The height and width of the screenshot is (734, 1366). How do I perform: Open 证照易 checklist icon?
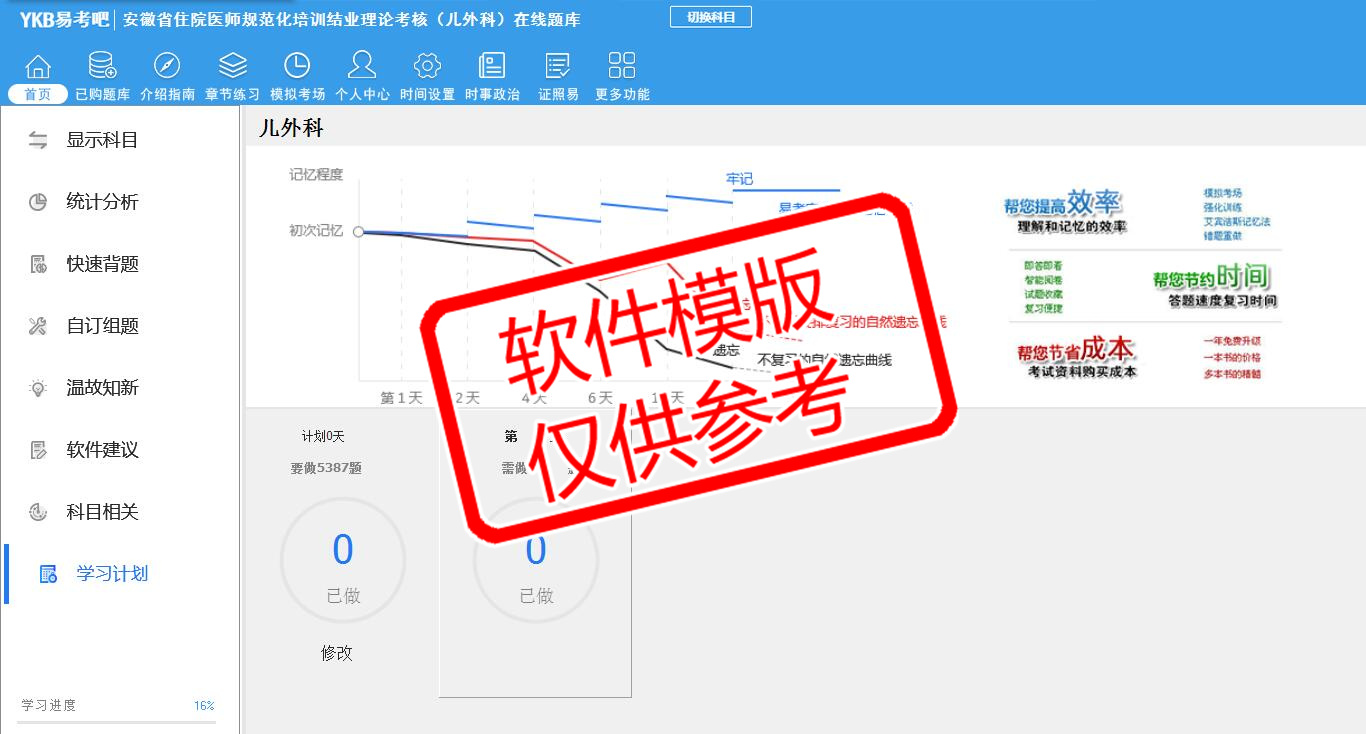click(x=558, y=67)
